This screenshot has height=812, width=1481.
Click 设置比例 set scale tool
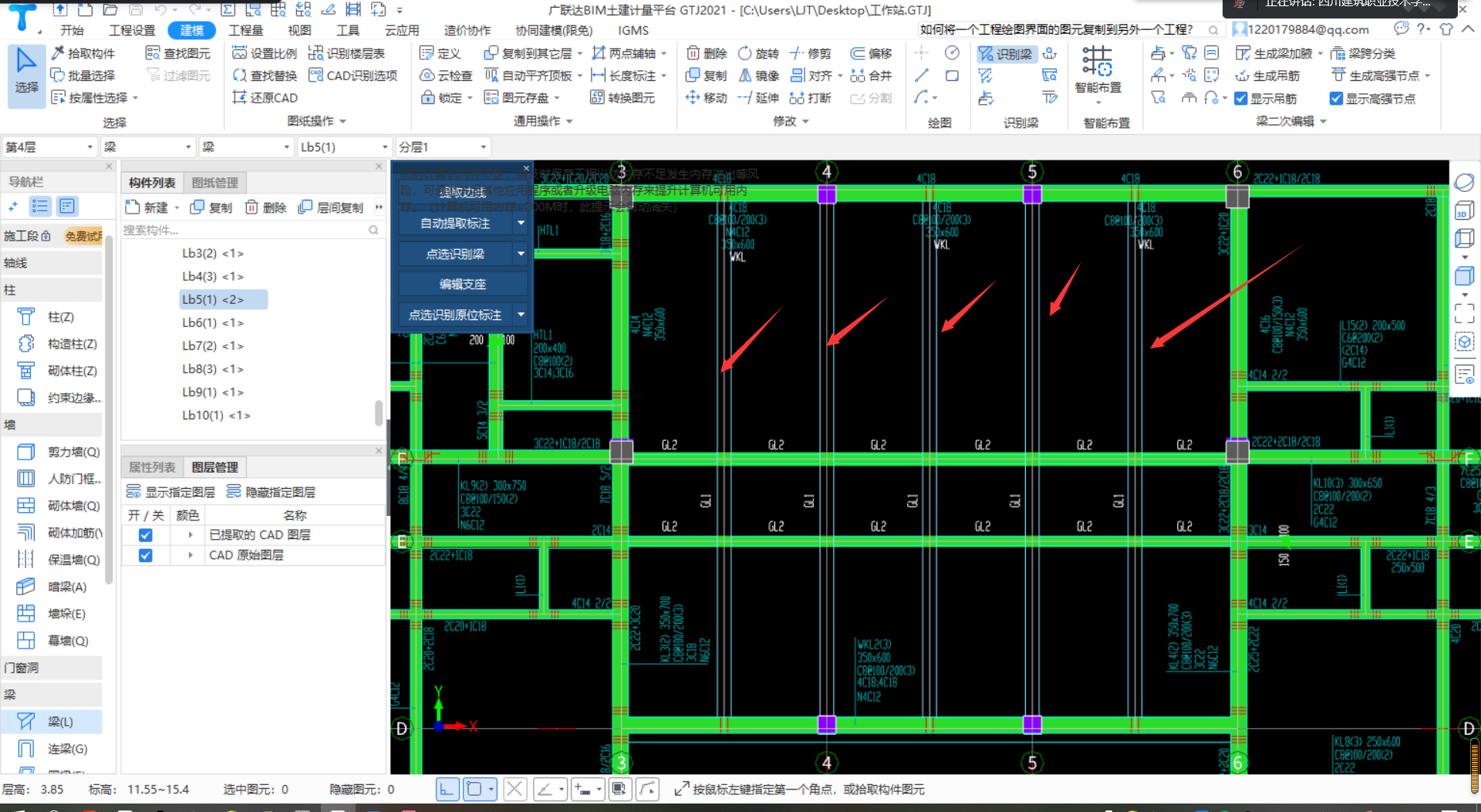click(x=265, y=53)
